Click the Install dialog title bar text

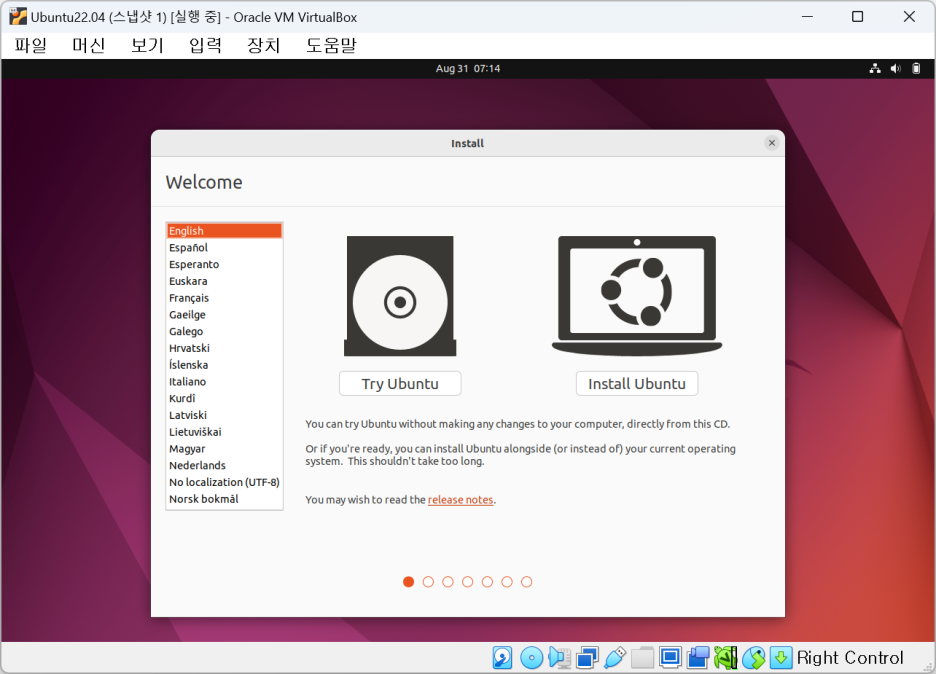[467, 143]
